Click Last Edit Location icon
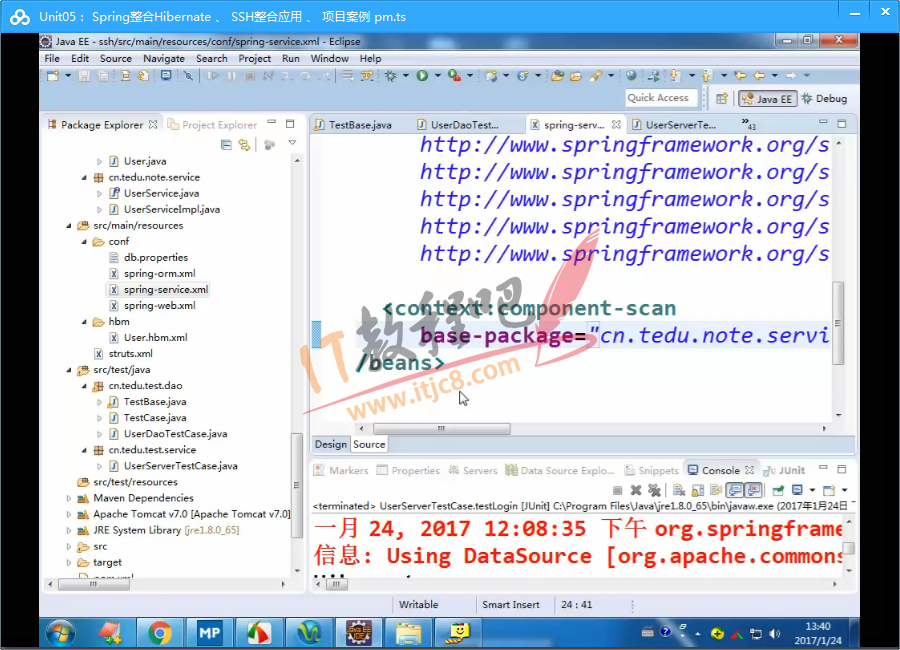The width and height of the screenshot is (900, 650). (x=740, y=75)
